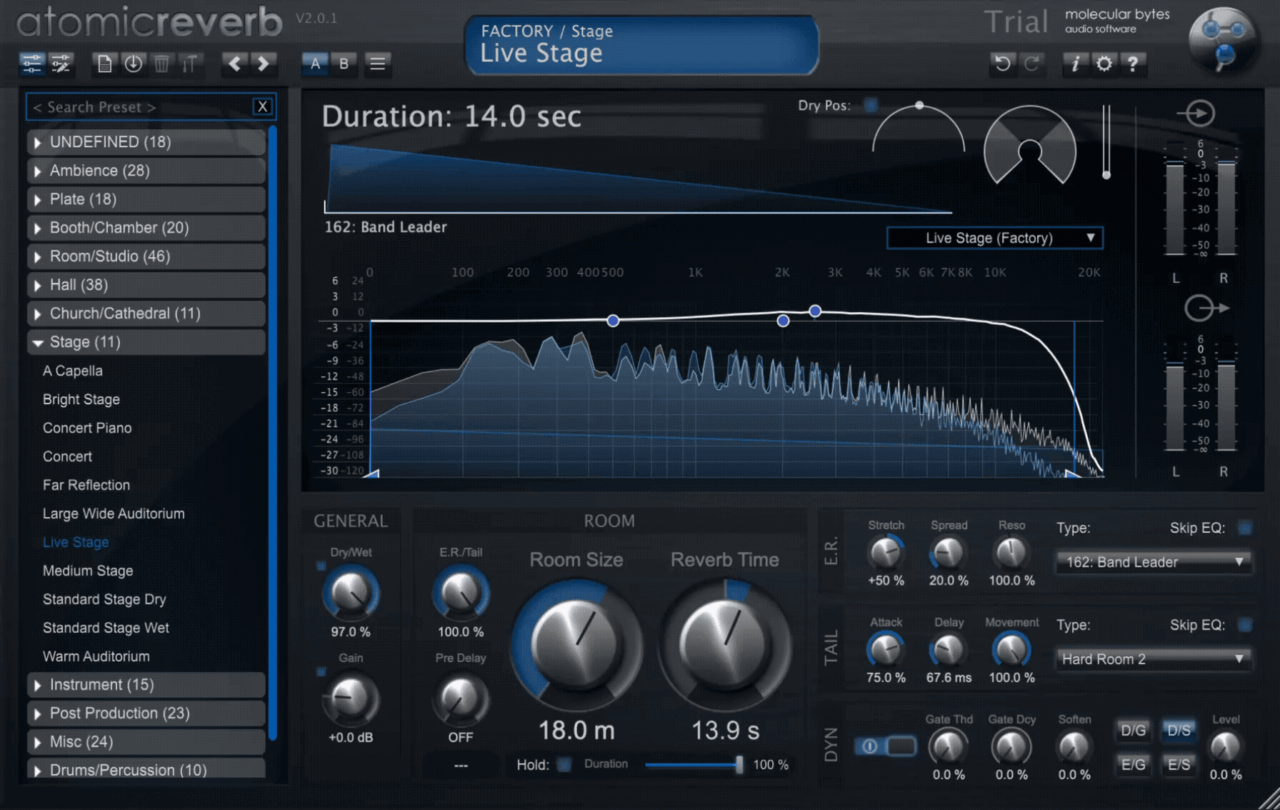Expand the Hall (38) category
Viewport: 1280px width, 810px height.
[146, 285]
